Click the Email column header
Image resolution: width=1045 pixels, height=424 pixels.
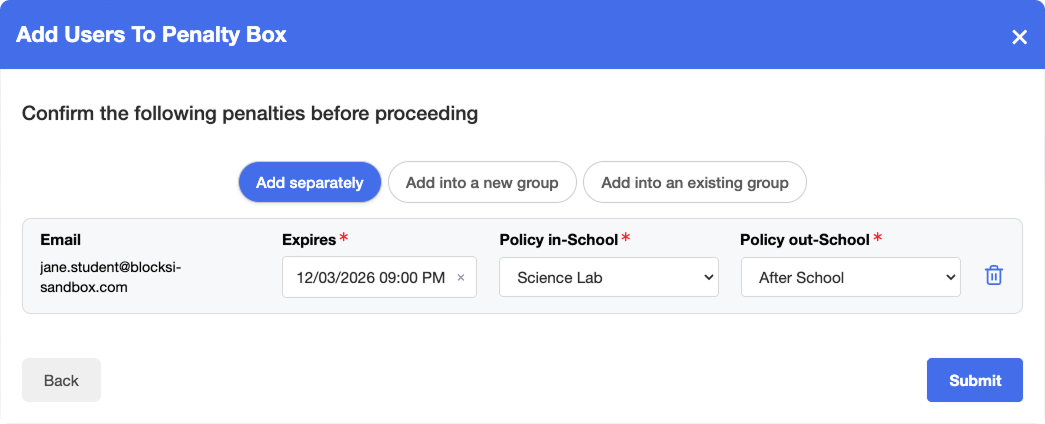click(61, 240)
